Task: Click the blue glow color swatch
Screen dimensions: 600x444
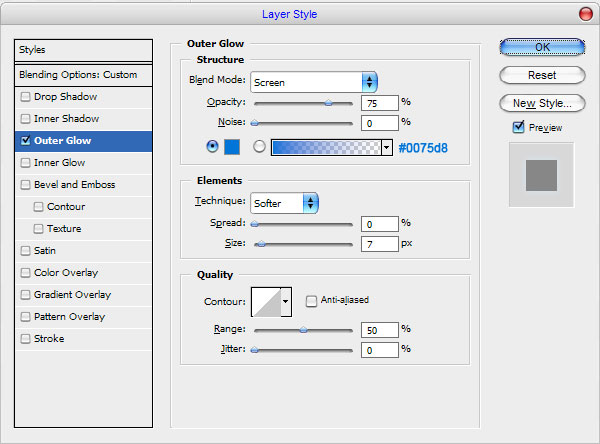Action: pos(232,147)
